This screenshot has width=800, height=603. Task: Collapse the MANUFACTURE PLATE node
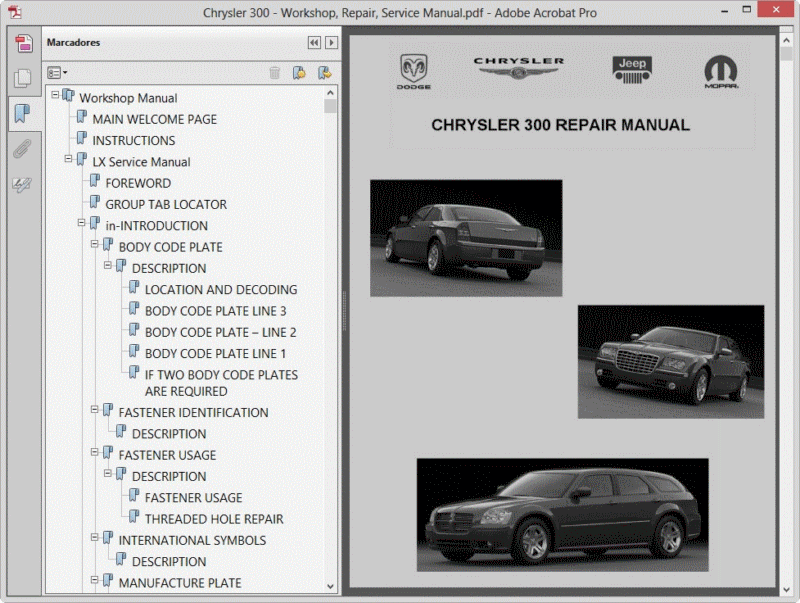[x=94, y=580]
